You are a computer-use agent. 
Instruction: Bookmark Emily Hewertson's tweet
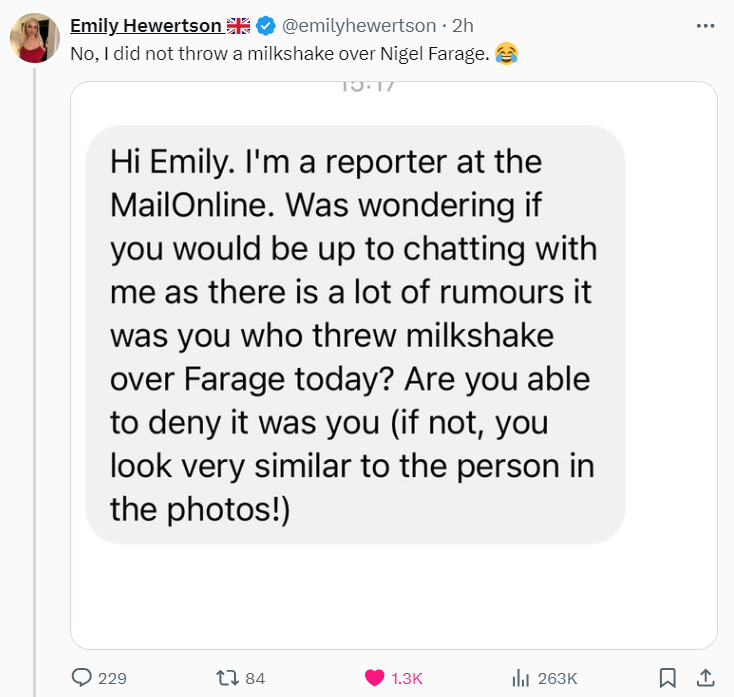pyautogui.click(x=669, y=678)
